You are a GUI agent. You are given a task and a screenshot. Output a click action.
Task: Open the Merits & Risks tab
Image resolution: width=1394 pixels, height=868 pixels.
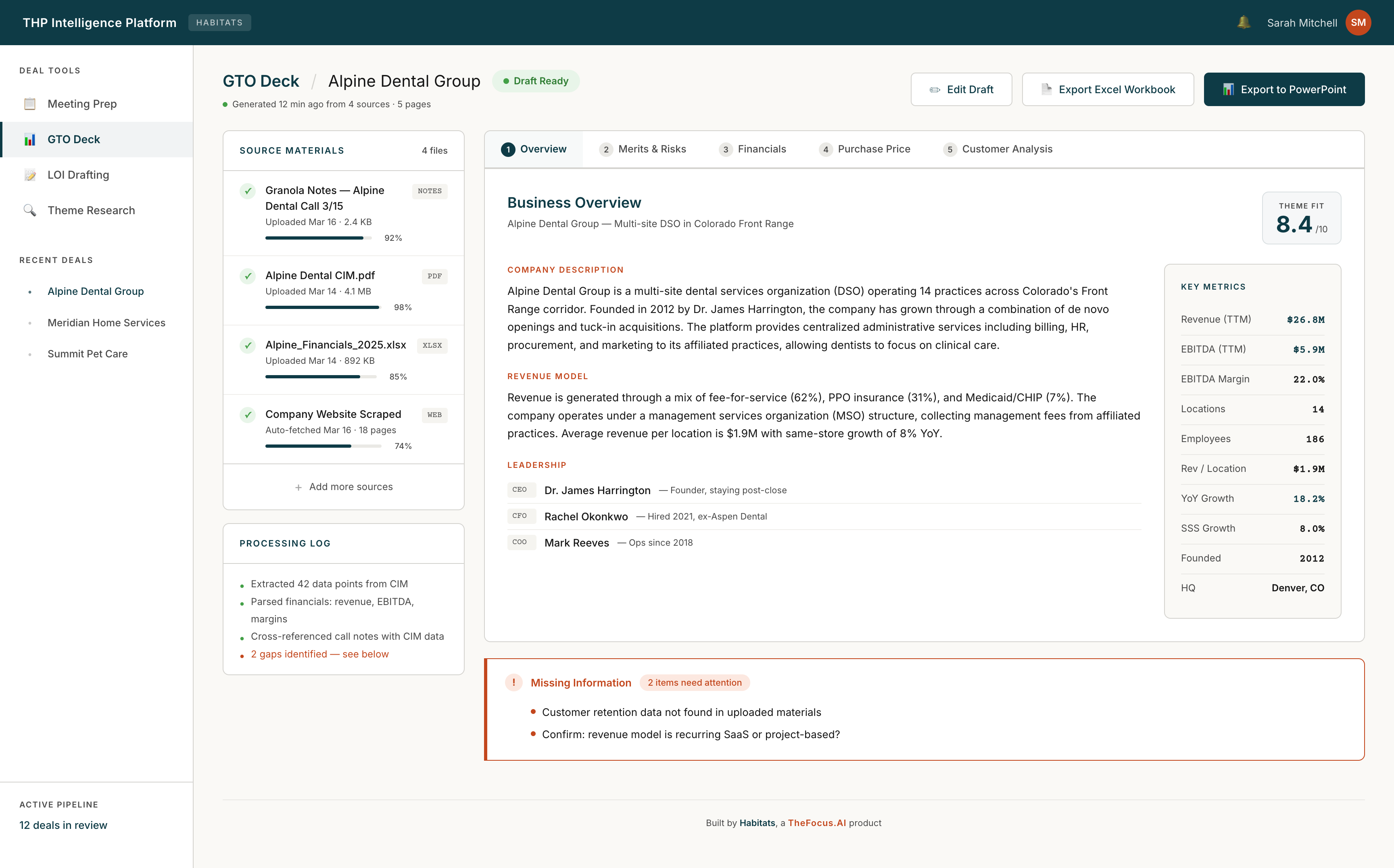[x=643, y=149]
